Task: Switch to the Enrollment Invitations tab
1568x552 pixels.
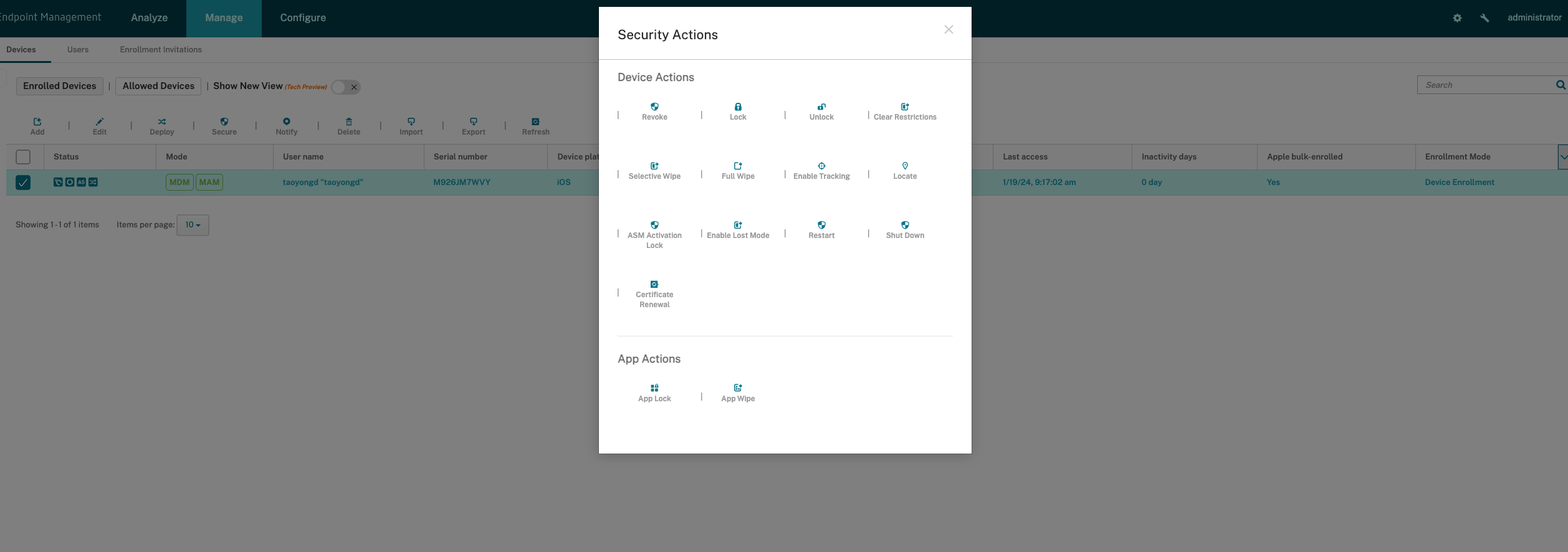Action: [161, 50]
